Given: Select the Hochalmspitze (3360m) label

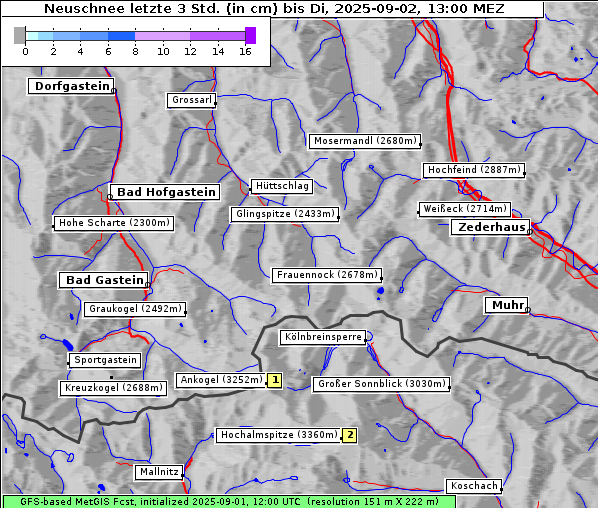Looking at the screenshot, I should click(x=279, y=435).
